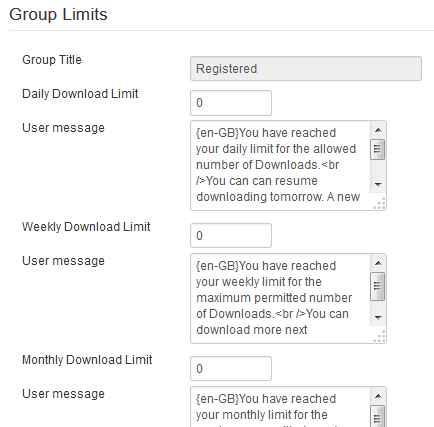The height and width of the screenshot is (427, 434).
Task: Click down arrow of daily message scrollbar
Action: (378, 184)
